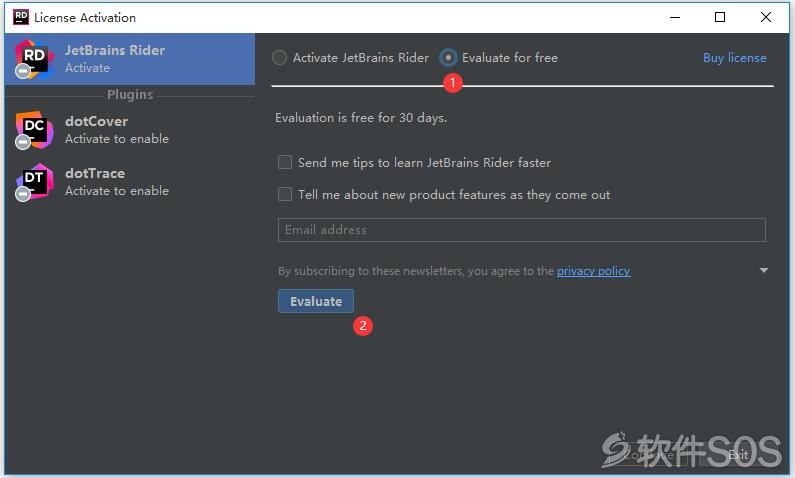The width and height of the screenshot is (795, 478).
Task: Minimize the License Activation window
Action: coord(675,17)
